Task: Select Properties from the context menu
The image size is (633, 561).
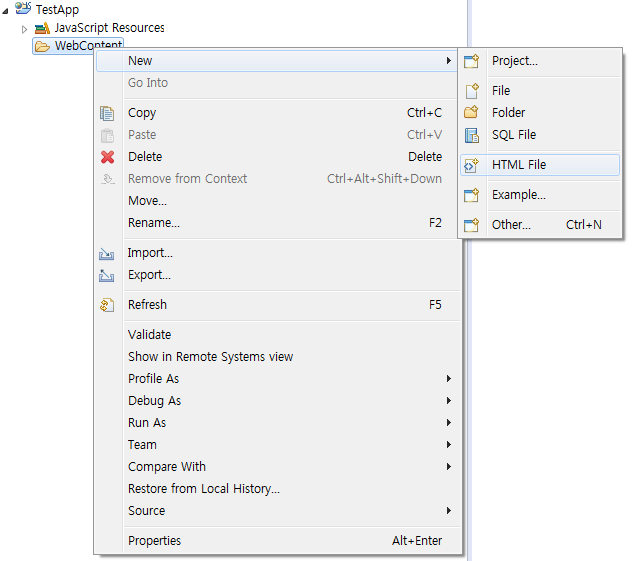Action: (x=155, y=541)
